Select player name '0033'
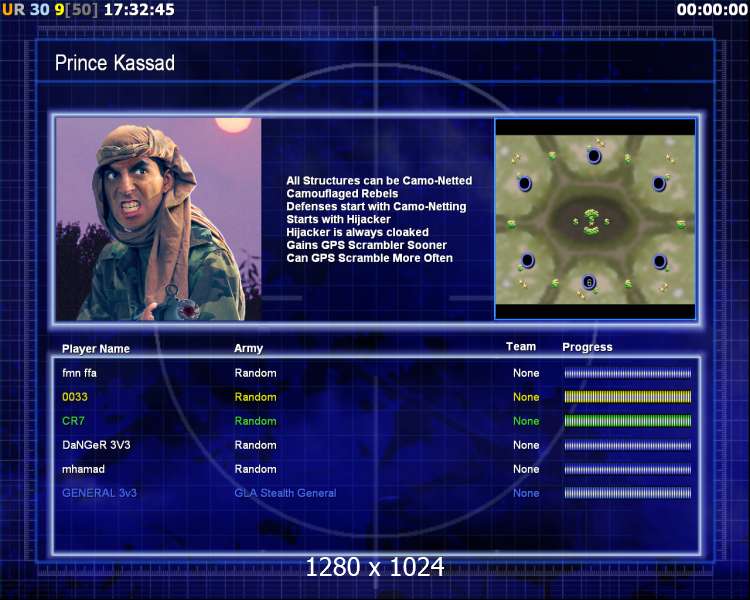The width and height of the screenshot is (750, 600). point(75,397)
